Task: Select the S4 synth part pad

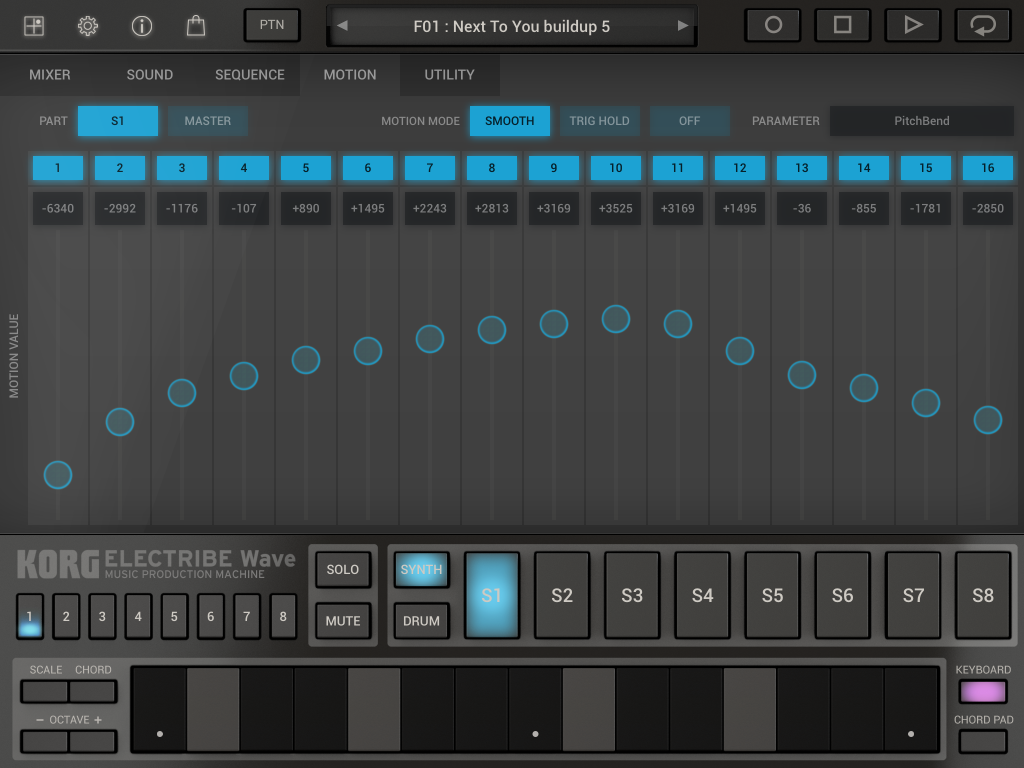Action: 702,595
